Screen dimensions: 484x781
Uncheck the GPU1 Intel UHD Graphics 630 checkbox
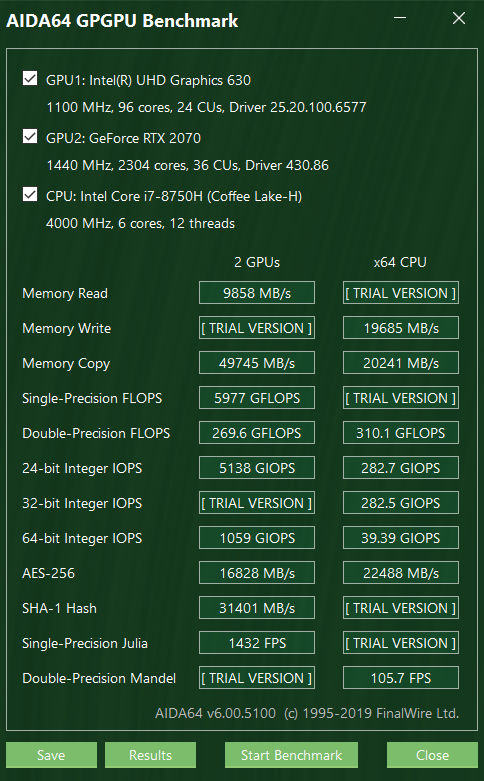coord(30,79)
